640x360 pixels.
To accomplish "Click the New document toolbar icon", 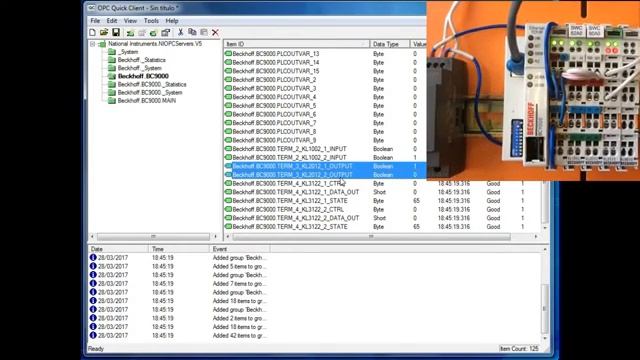I will pyautogui.click(x=93, y=32).
